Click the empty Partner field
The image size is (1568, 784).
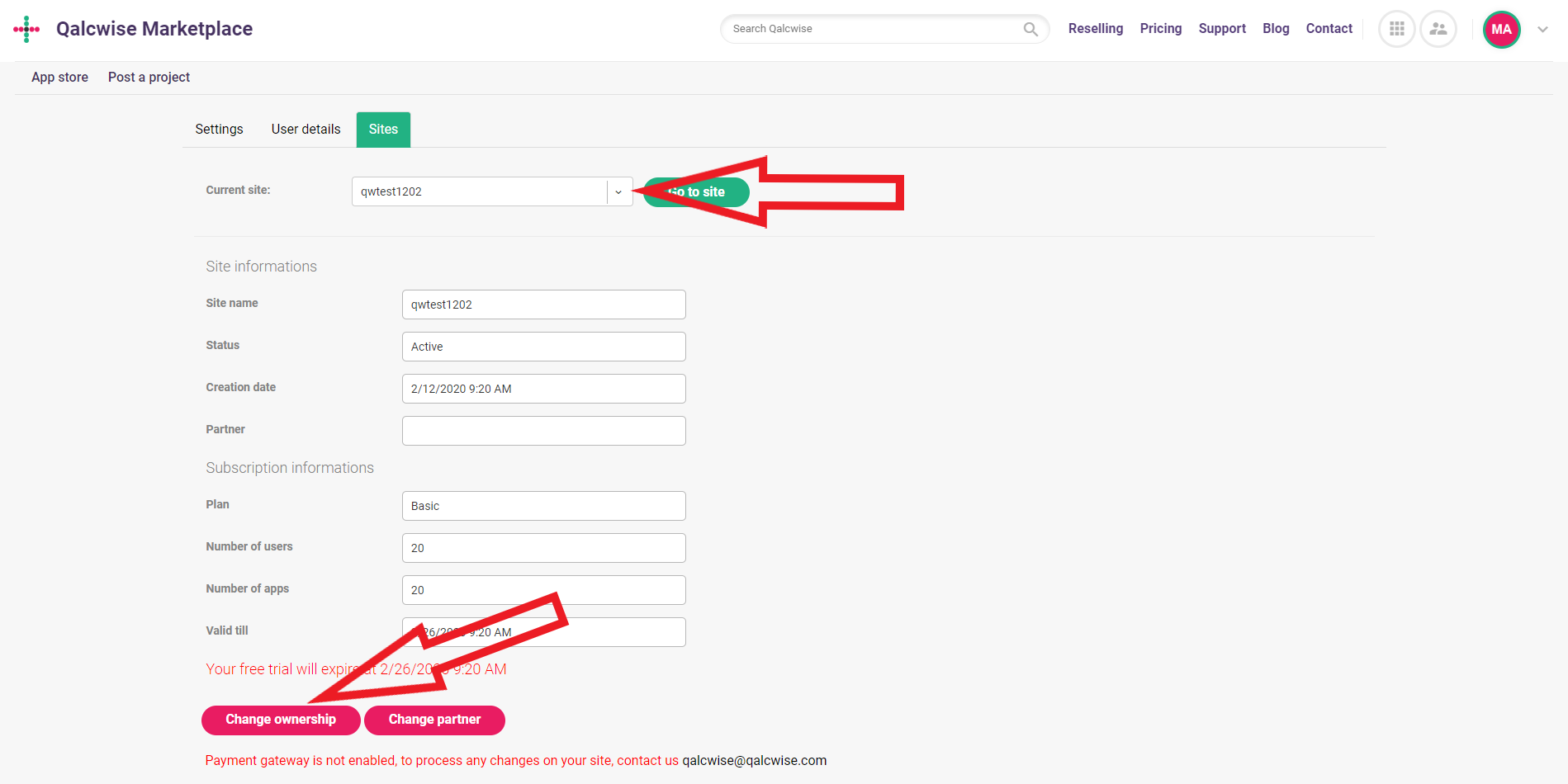pos(543,431)
